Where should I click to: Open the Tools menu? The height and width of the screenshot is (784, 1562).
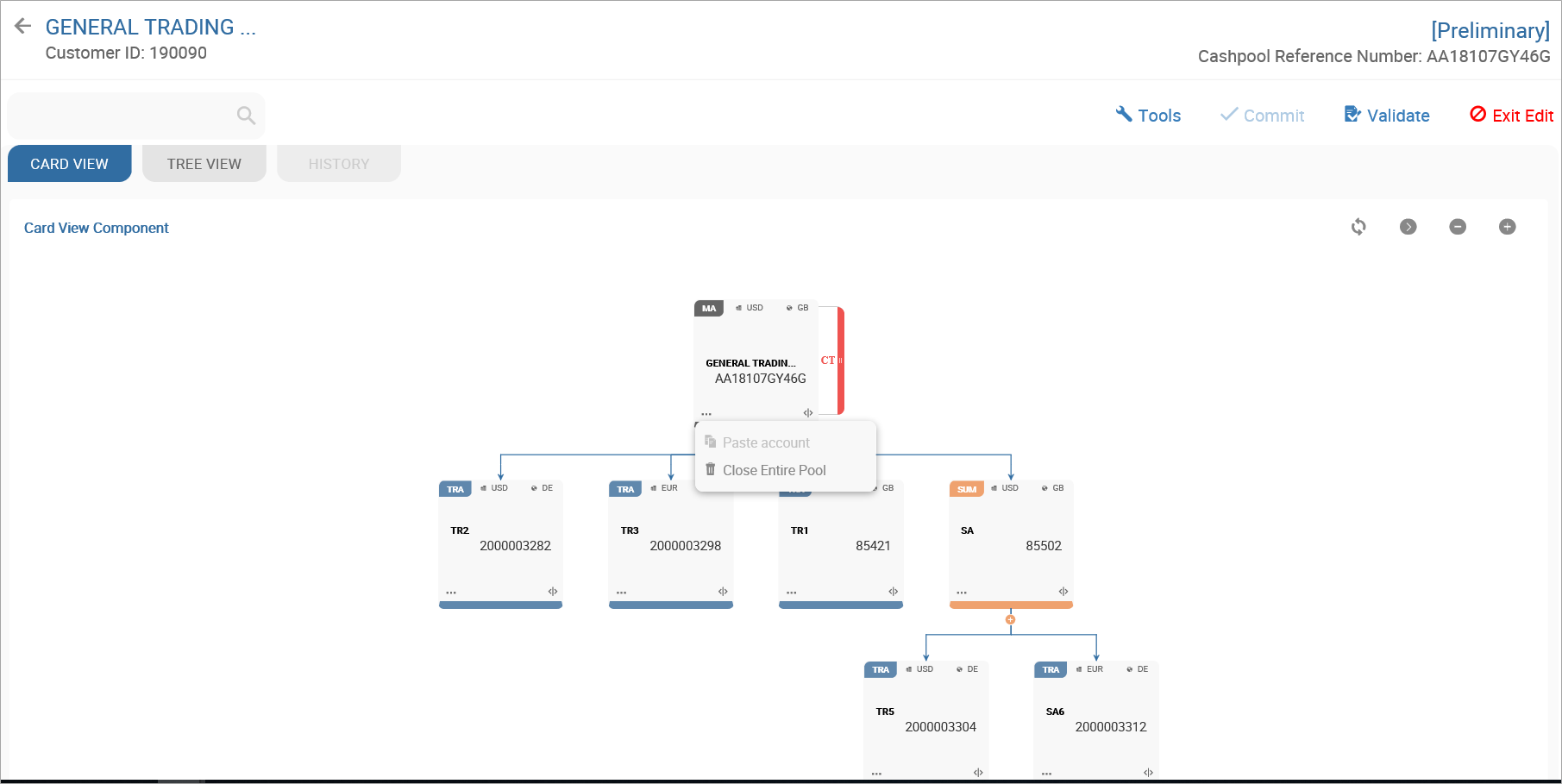coord(1148,116)
